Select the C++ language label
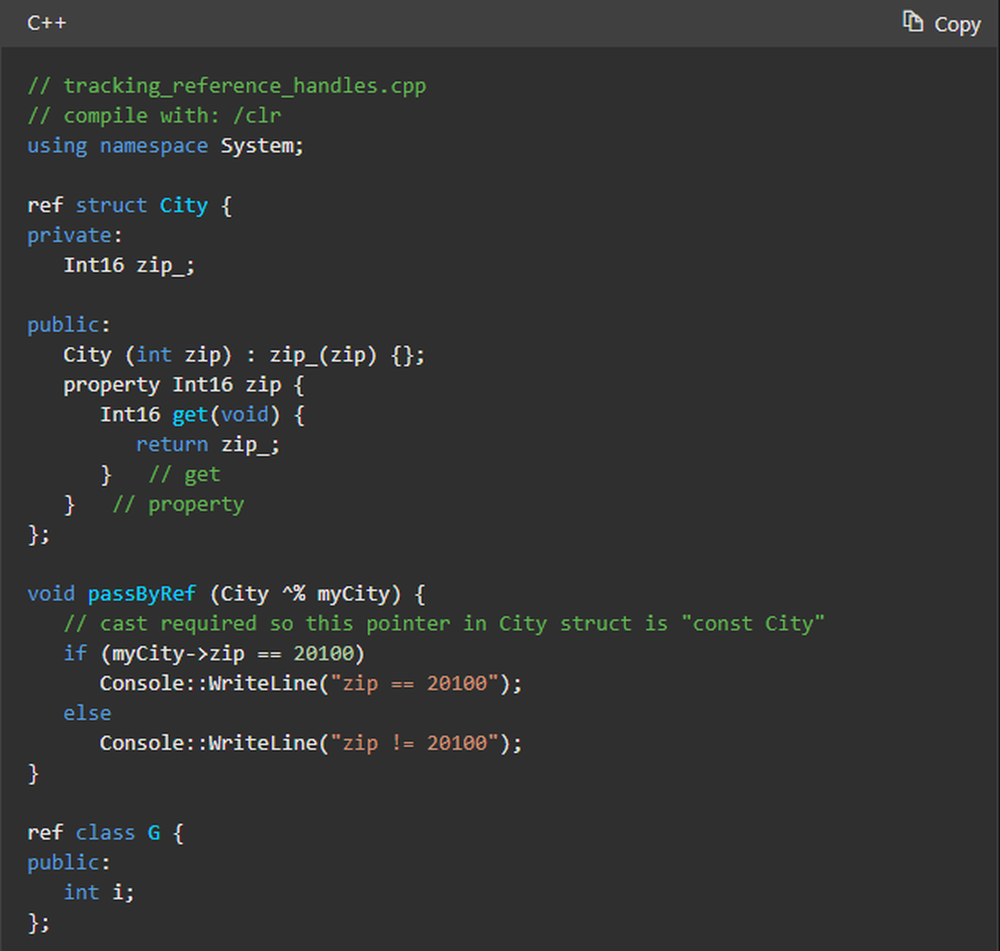 pos(46,22)
